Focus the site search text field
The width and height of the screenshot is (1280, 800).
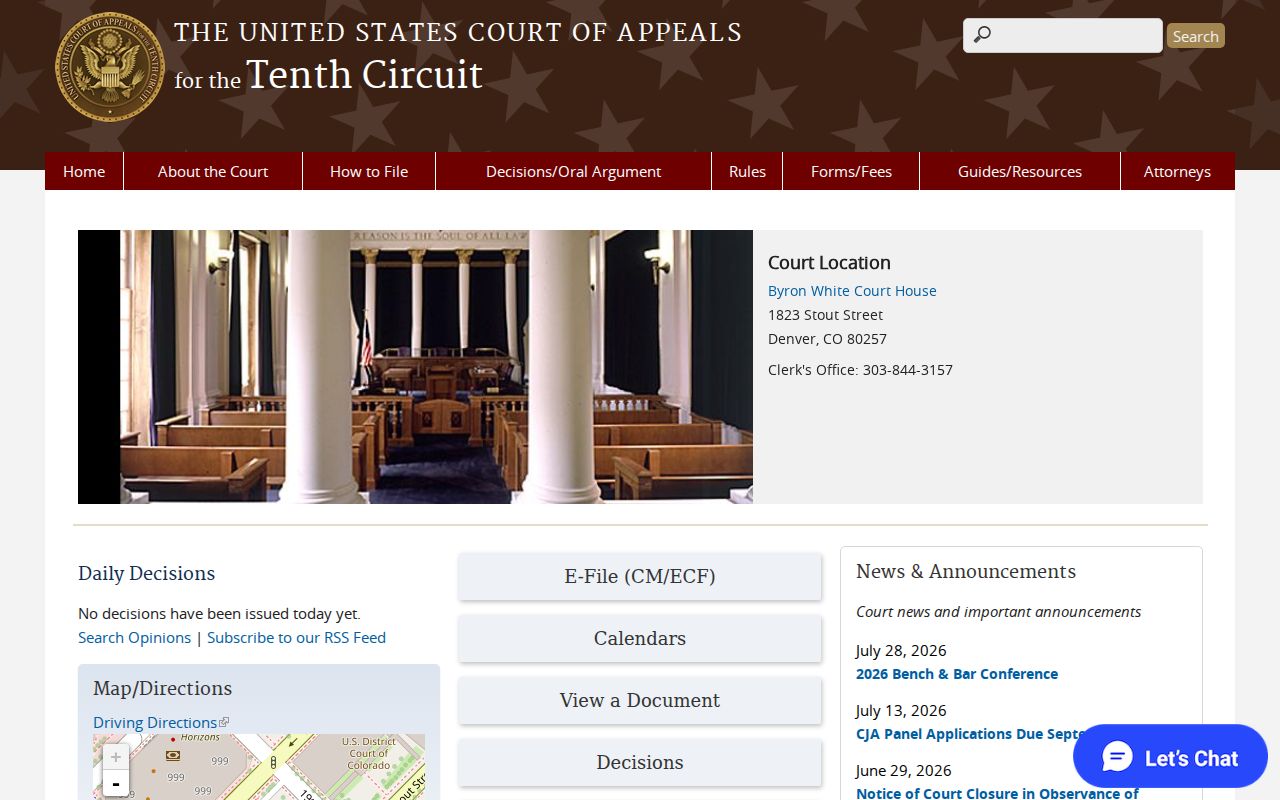(x=1063, y=35)
